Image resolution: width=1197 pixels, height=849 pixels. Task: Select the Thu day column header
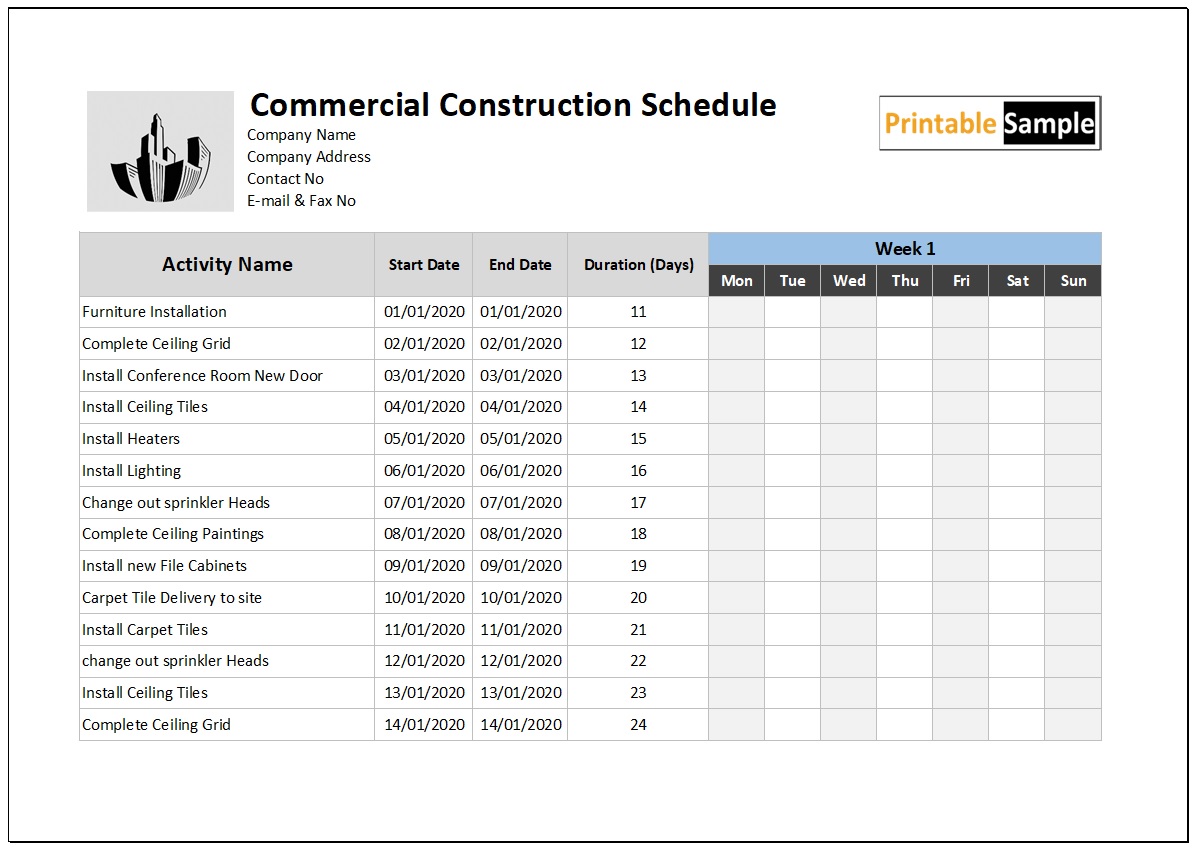coord(905,281)
